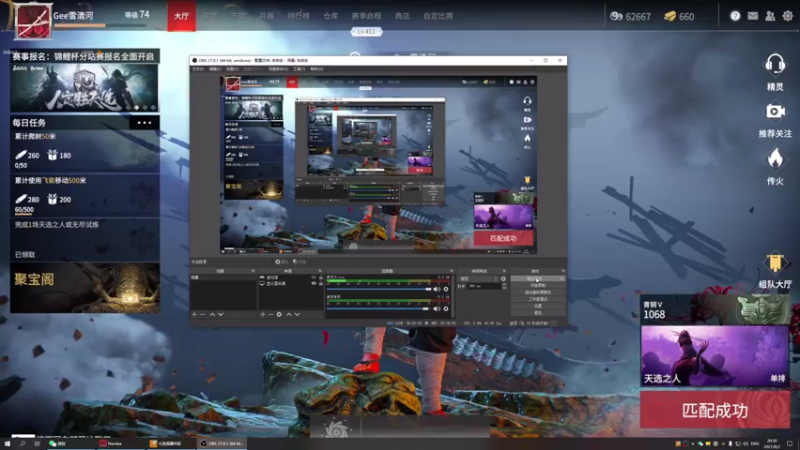Viewport: 800px width, 450px height.
Task: Select the 飞索移动500米 daily task
Action: coord(85,195)
